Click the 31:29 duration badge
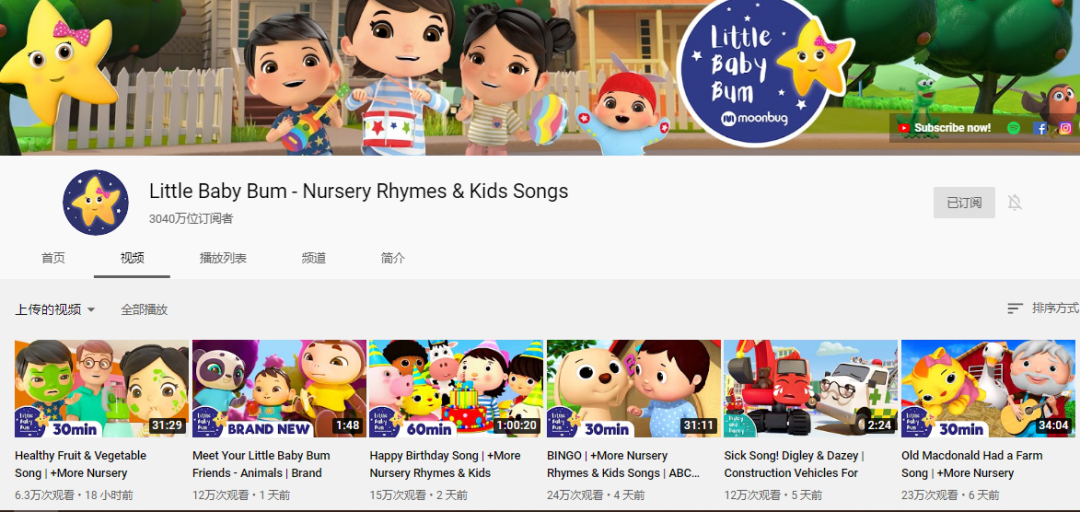1080x512 pixels. click(167, 425)
